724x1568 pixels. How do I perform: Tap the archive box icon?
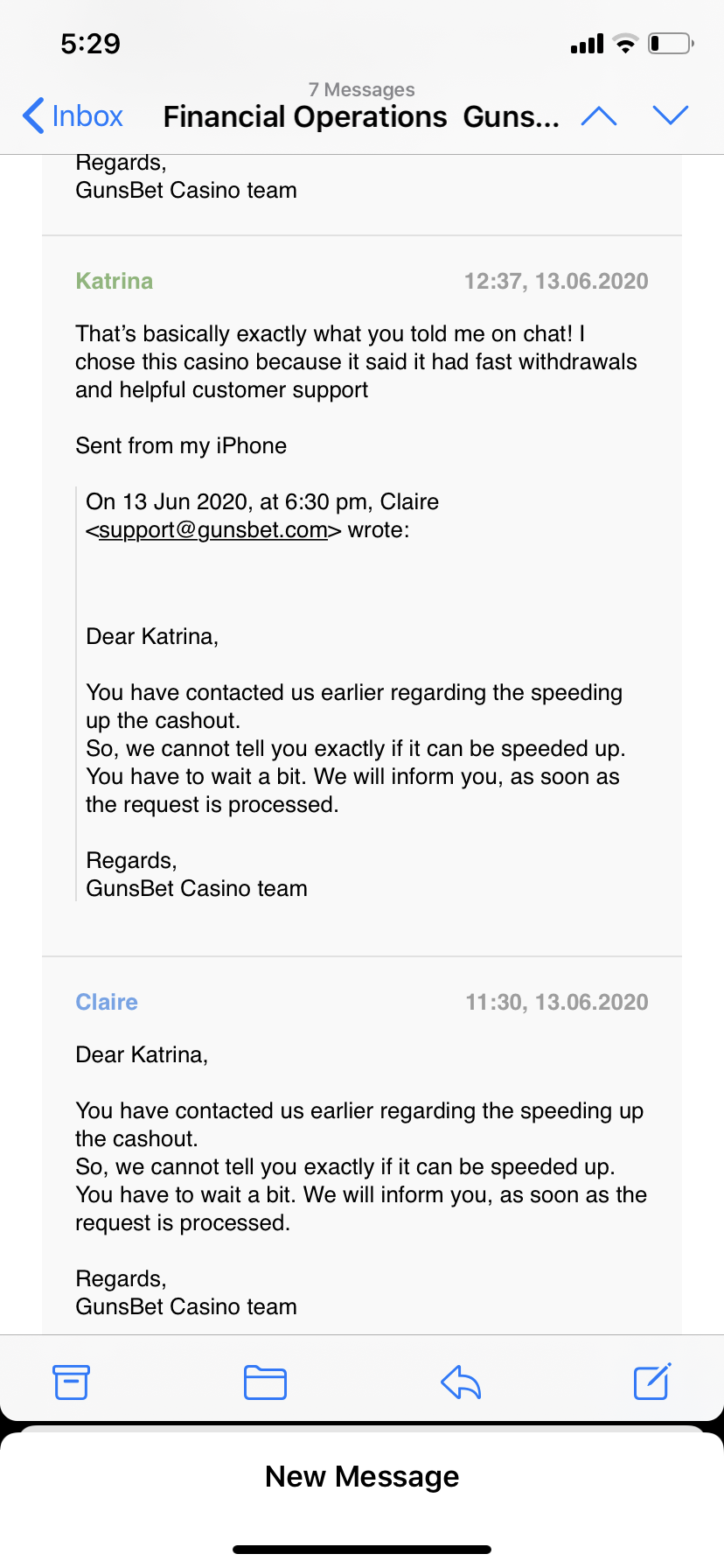coord(71,1382)
